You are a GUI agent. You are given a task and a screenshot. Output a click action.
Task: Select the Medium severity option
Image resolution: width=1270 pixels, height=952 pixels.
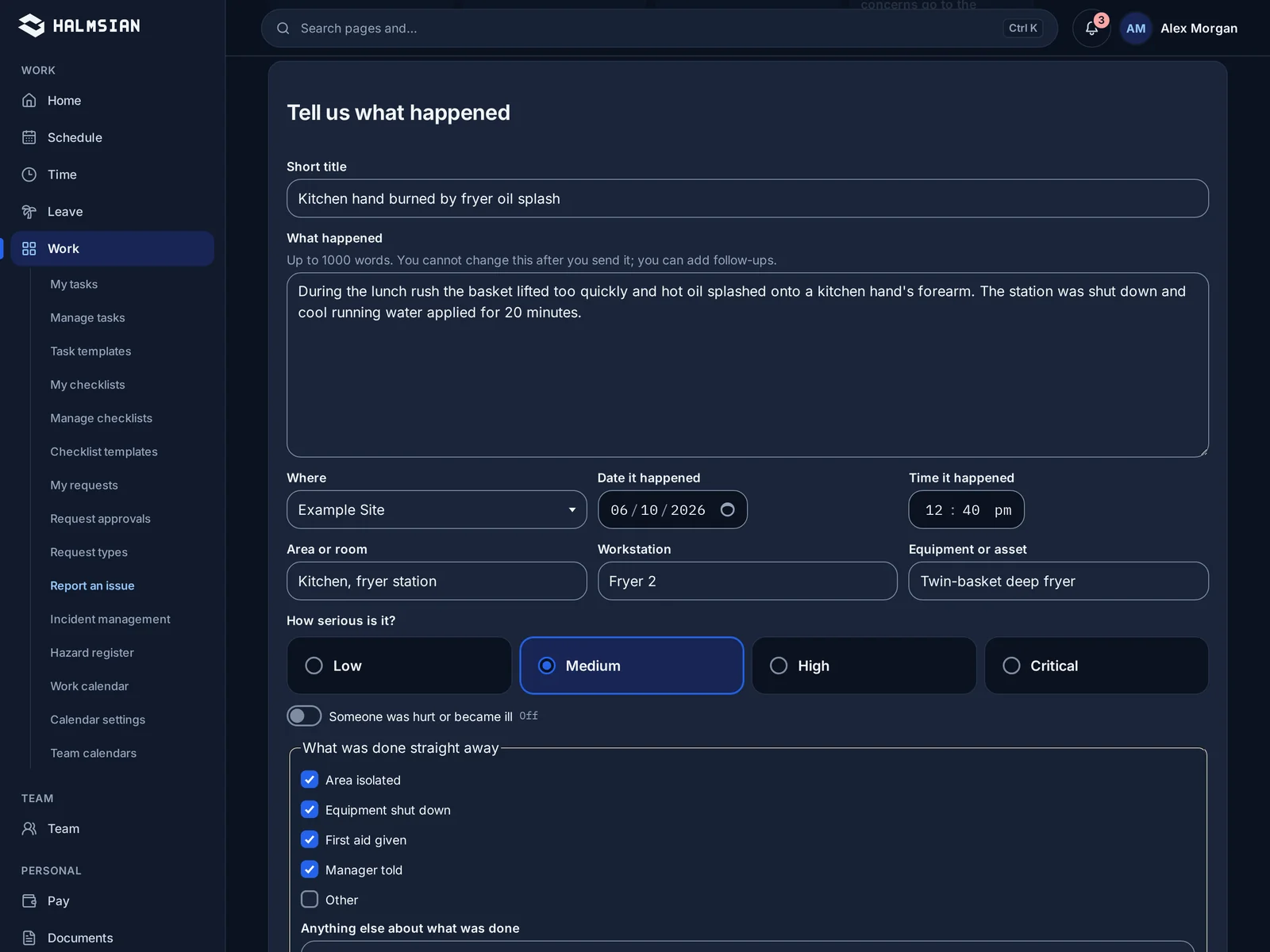click(x=632, y=666)
